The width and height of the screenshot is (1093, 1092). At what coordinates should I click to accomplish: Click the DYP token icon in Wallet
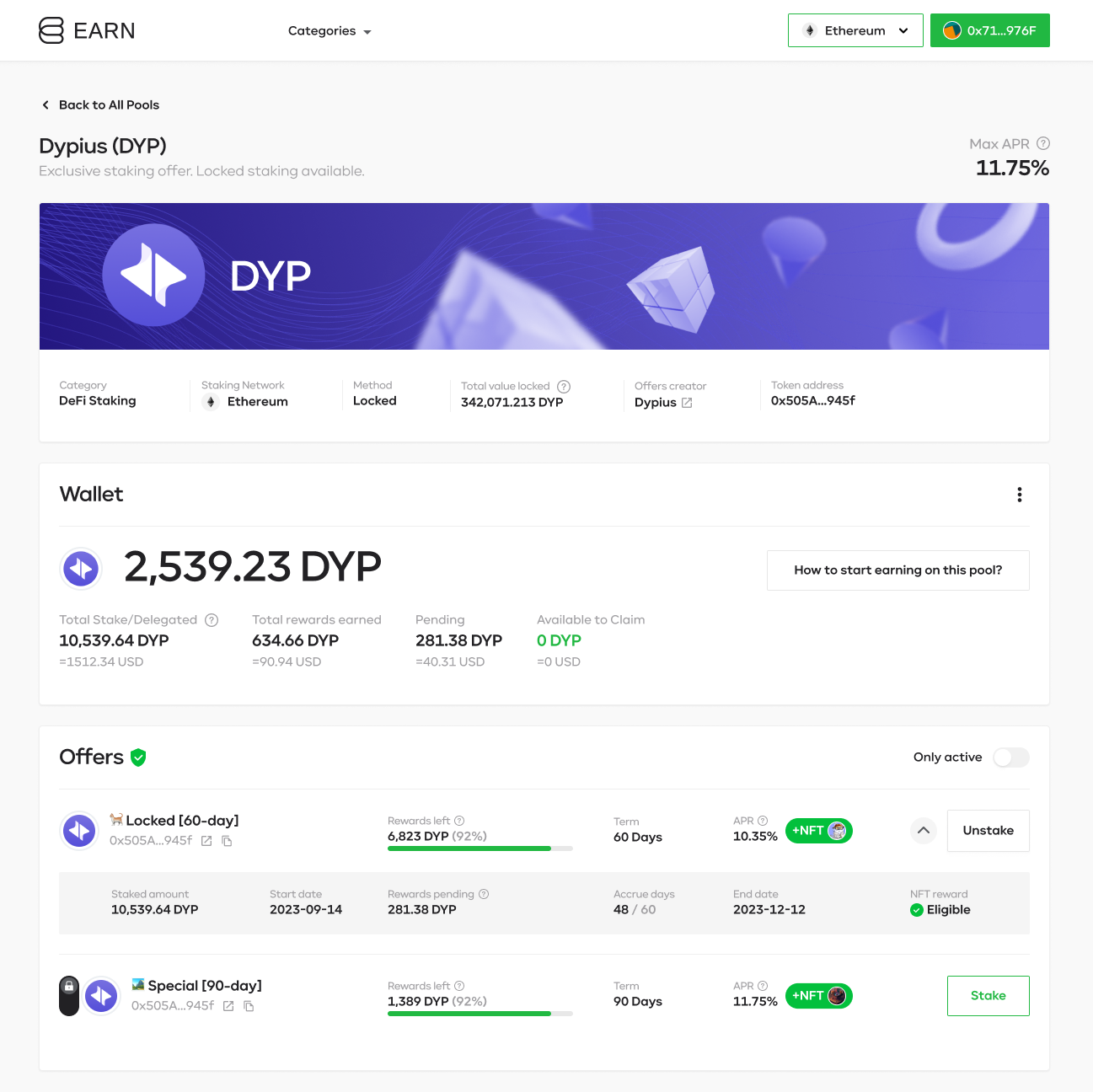(81, 569)
